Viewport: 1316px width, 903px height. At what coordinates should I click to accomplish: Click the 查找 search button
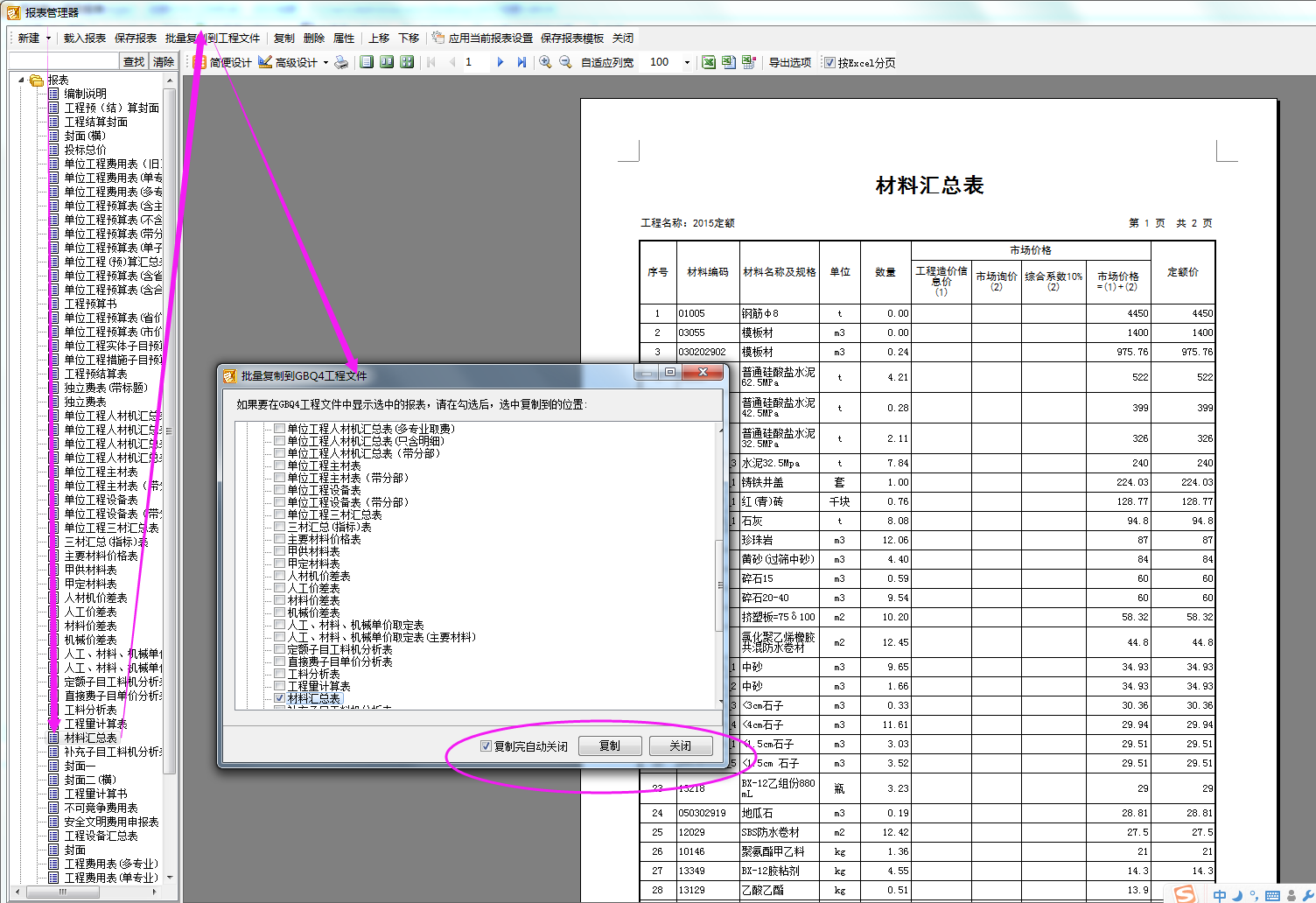(x=134, y=61)
